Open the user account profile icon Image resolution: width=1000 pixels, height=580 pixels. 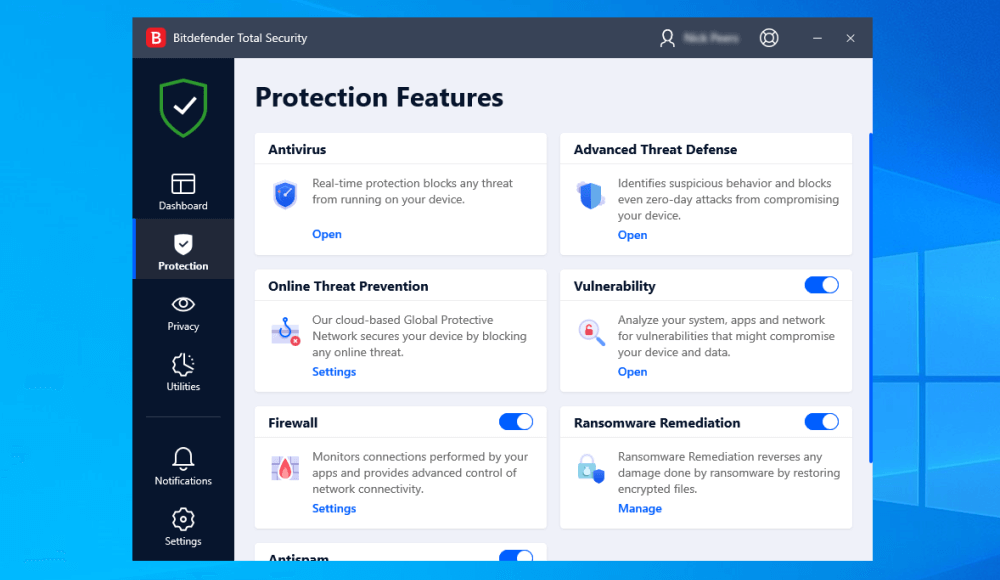pos(667,38)
